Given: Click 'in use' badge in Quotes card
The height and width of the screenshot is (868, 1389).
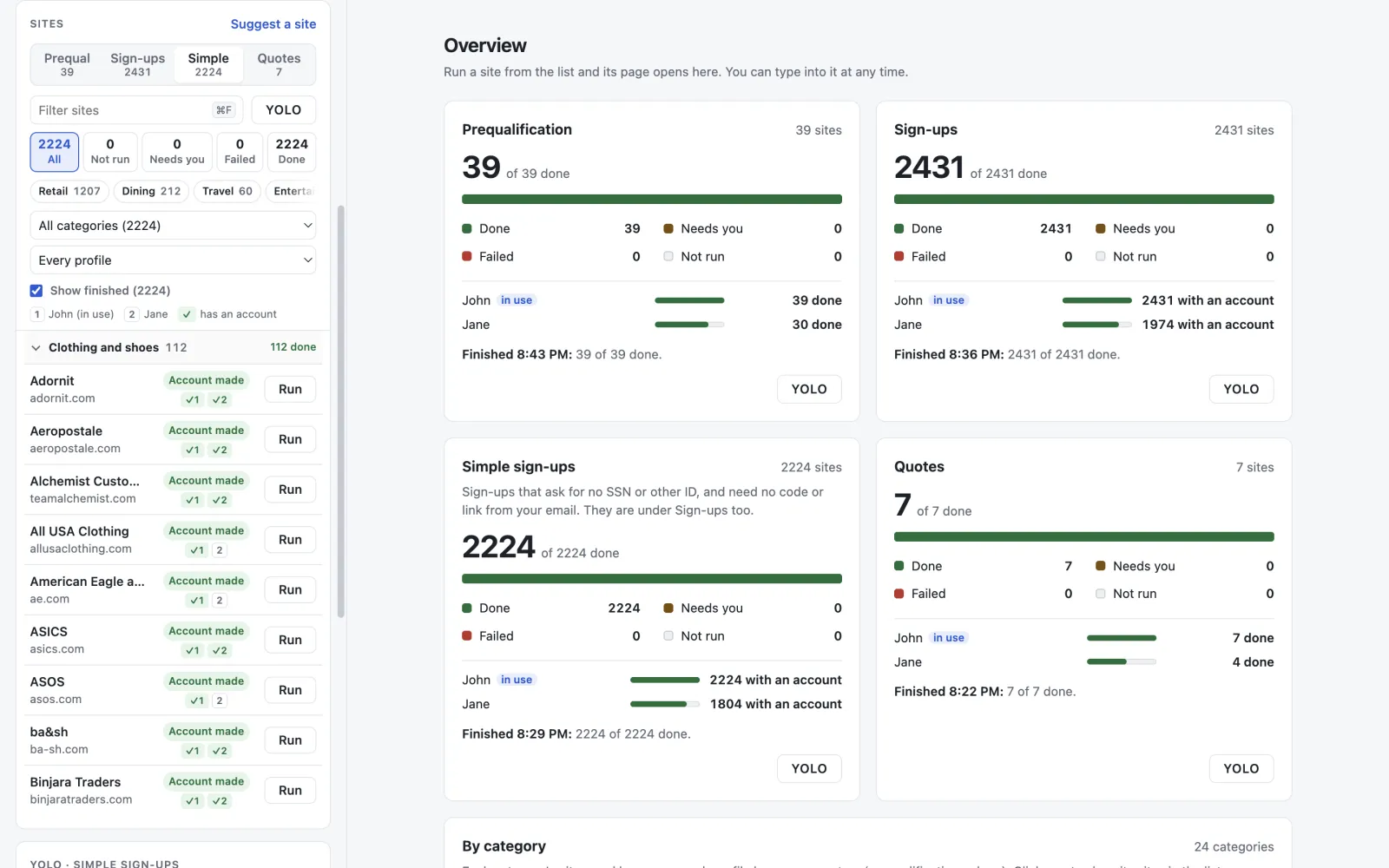Looking at the screenshot, I should (x=949, y=638).
